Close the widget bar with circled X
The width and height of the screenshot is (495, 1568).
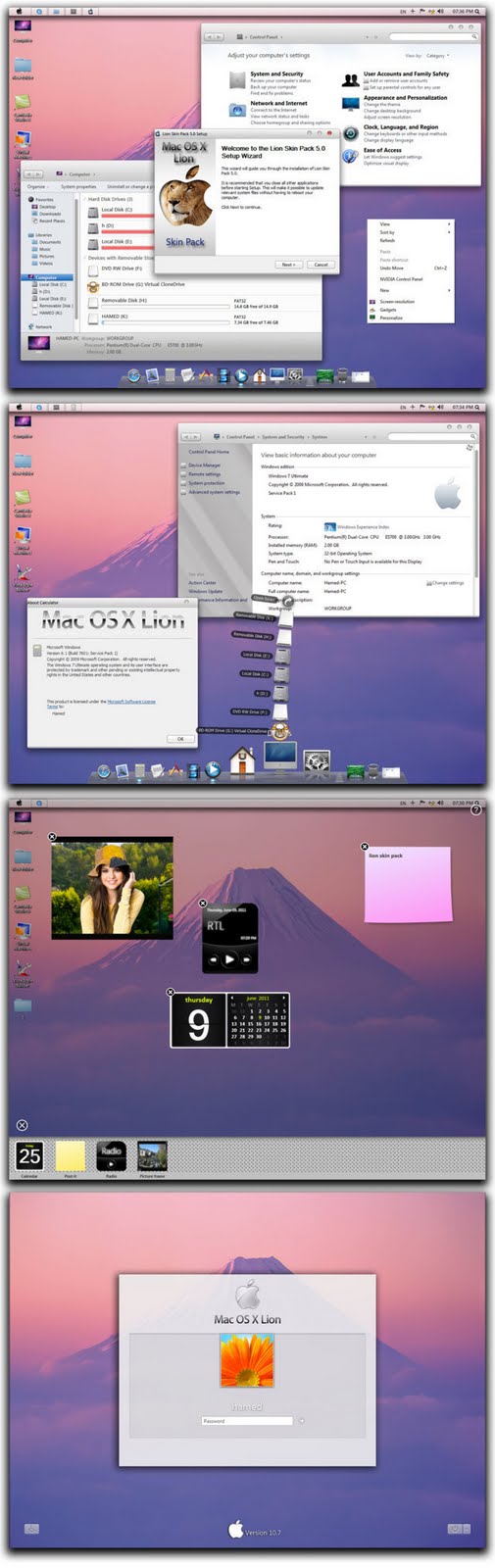[x=22, y=1125]
